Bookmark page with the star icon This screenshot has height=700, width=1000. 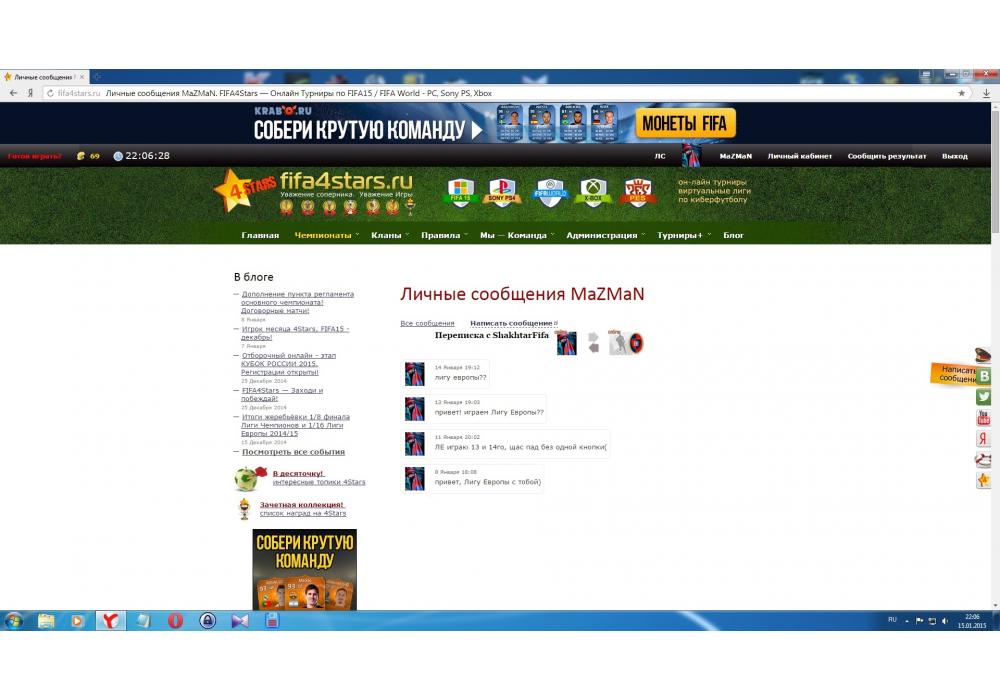coord(961,93)
